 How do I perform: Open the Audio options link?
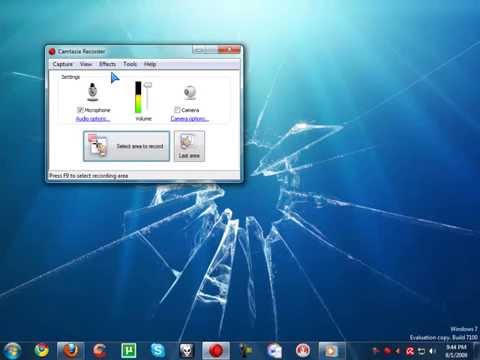click(93, 119)
